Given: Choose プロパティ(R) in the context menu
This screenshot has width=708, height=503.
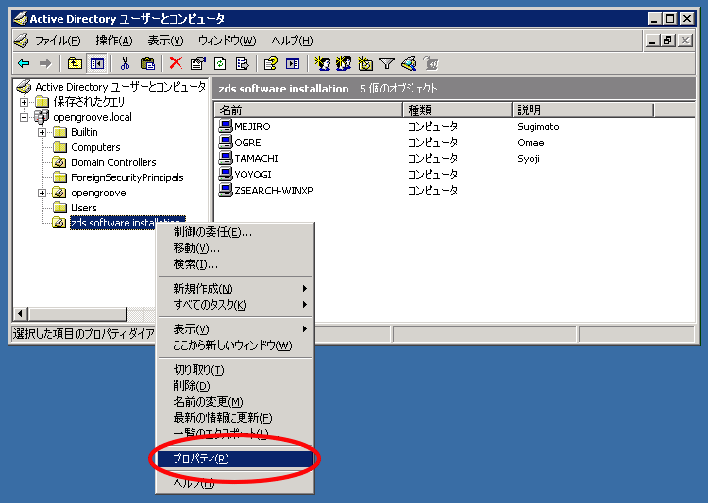Looking at the screenshot, I should [x=235, y=459].
